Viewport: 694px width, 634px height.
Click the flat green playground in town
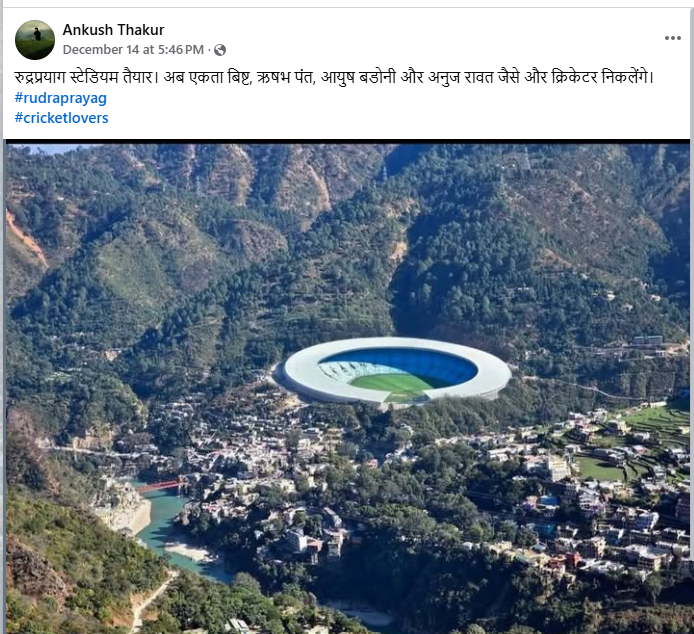600,468
